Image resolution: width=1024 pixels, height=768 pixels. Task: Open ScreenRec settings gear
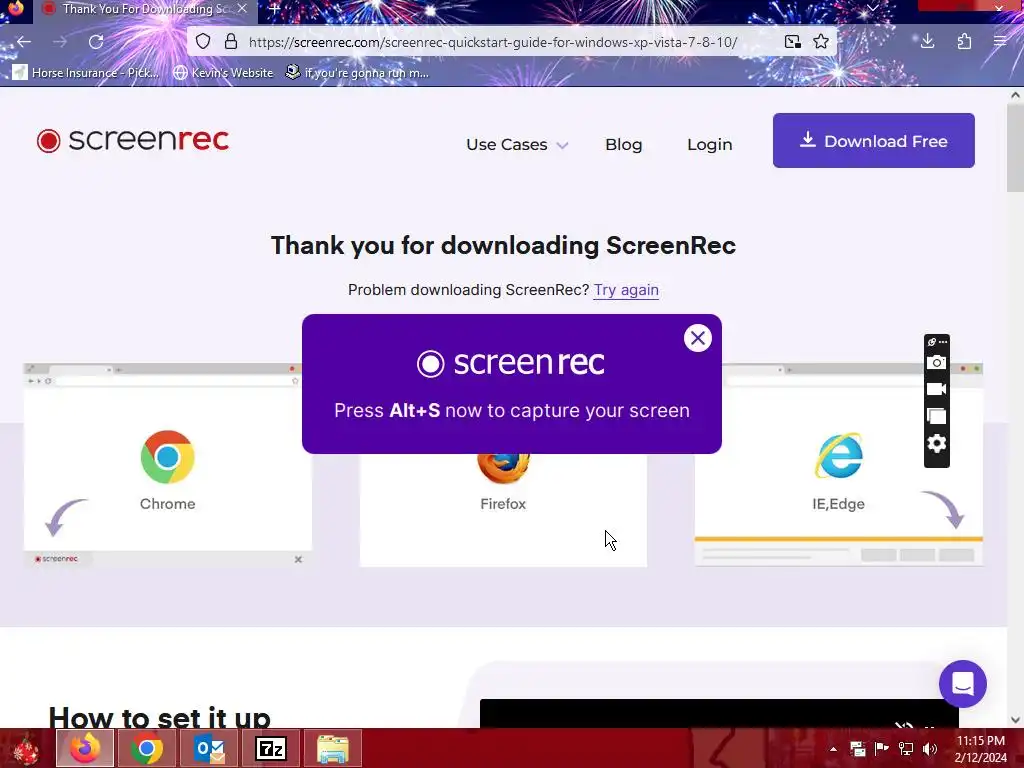pos(936,444)
